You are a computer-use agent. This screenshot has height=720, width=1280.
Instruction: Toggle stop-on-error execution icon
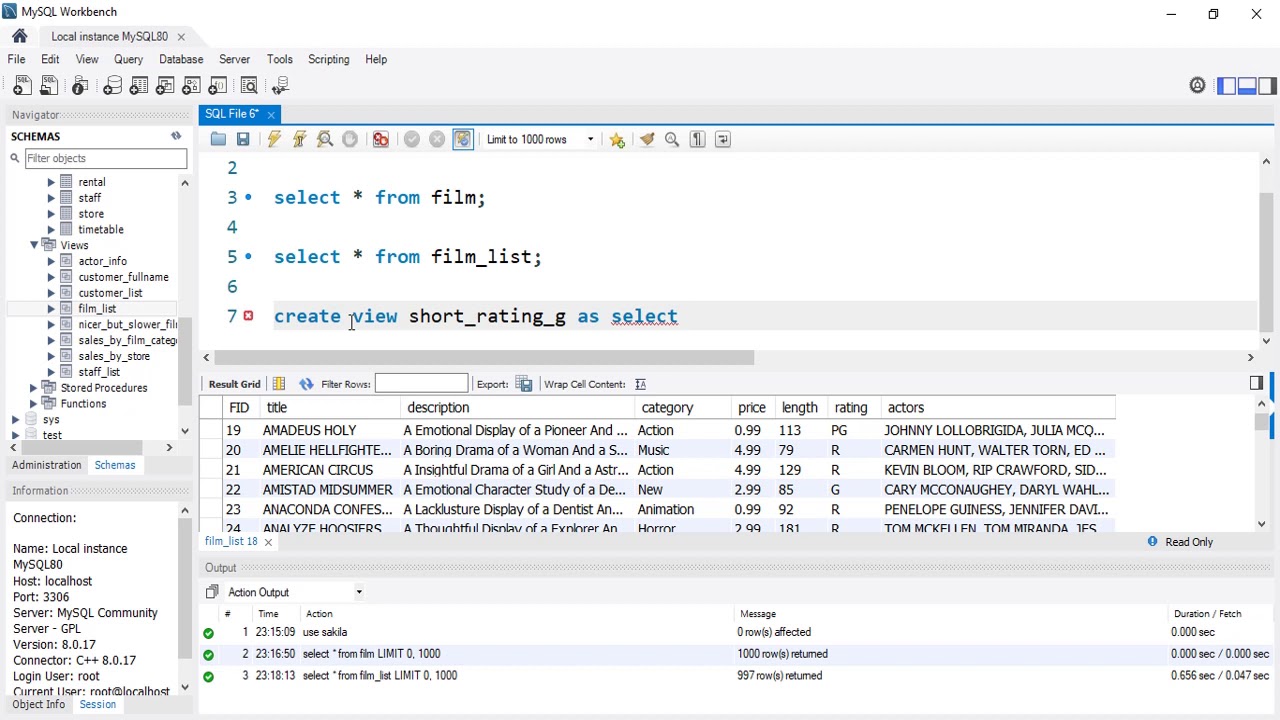tap(380, 139)
